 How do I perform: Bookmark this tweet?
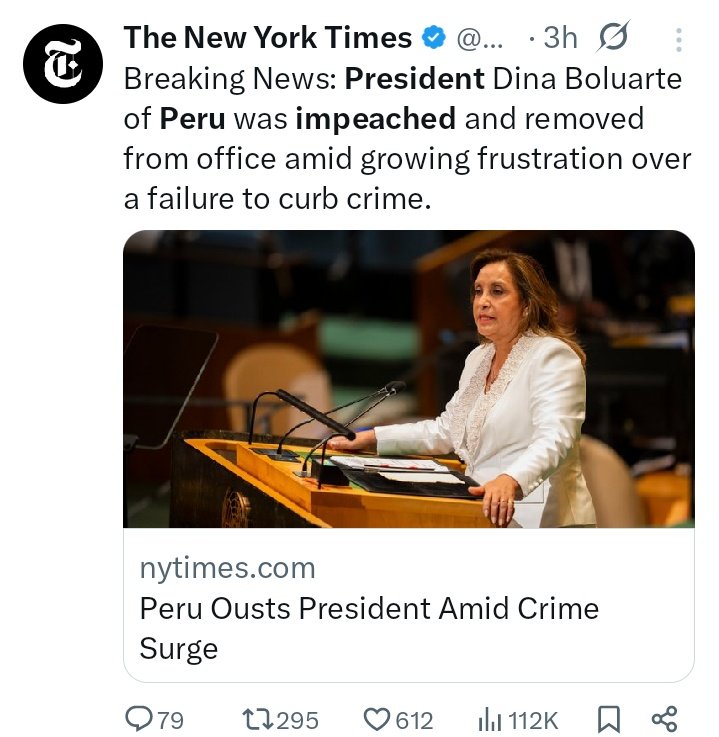pyautogui.click(x=607, y=718)
